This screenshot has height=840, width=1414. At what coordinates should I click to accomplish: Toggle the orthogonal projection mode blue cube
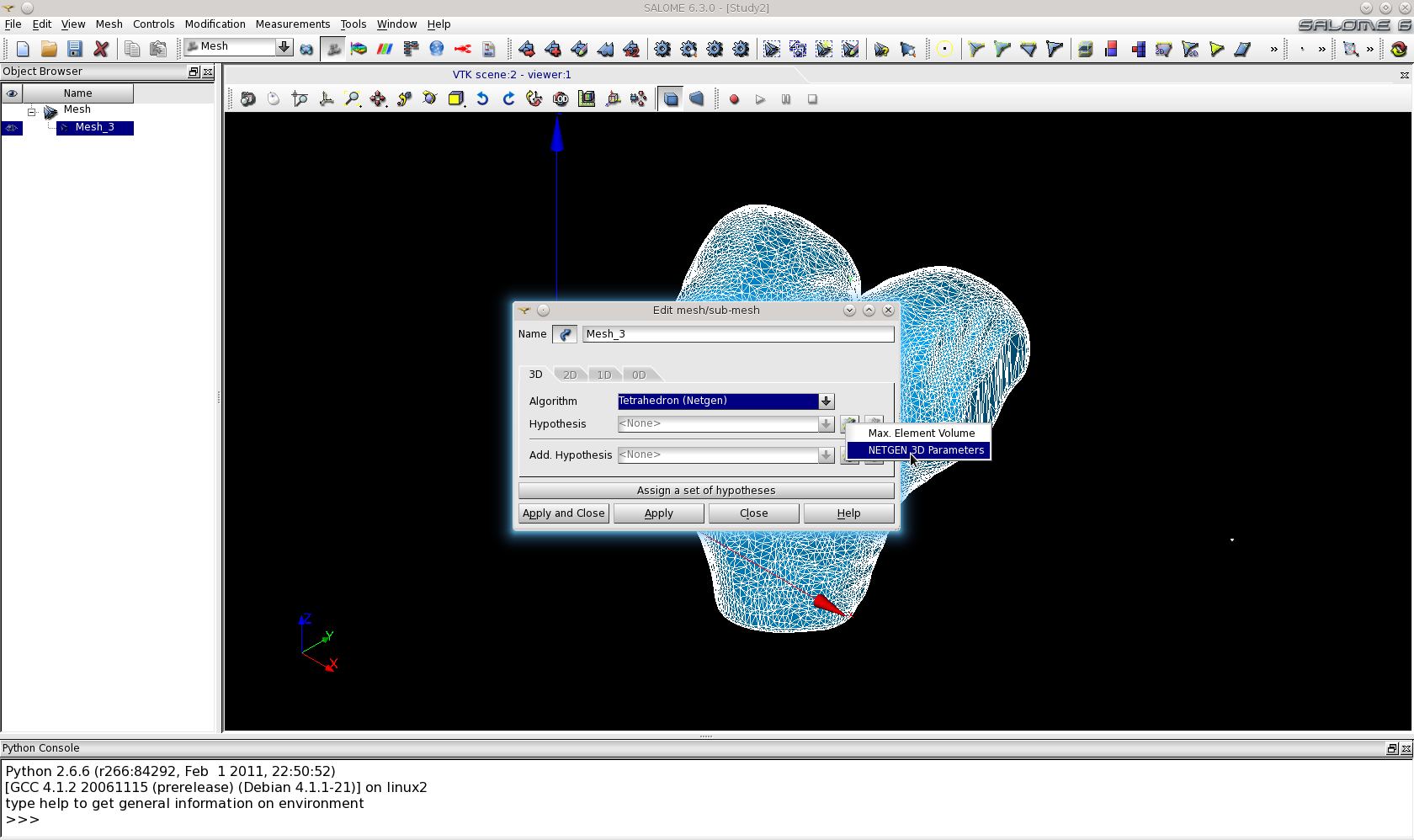tap(671, 99)
